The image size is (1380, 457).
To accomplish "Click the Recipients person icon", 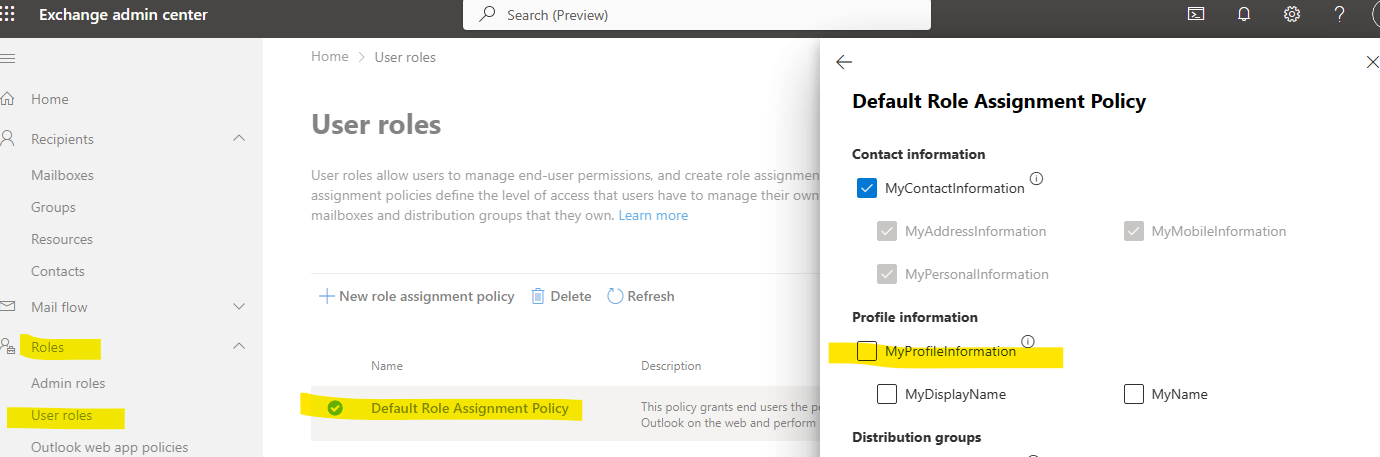I will coord(8,138).
